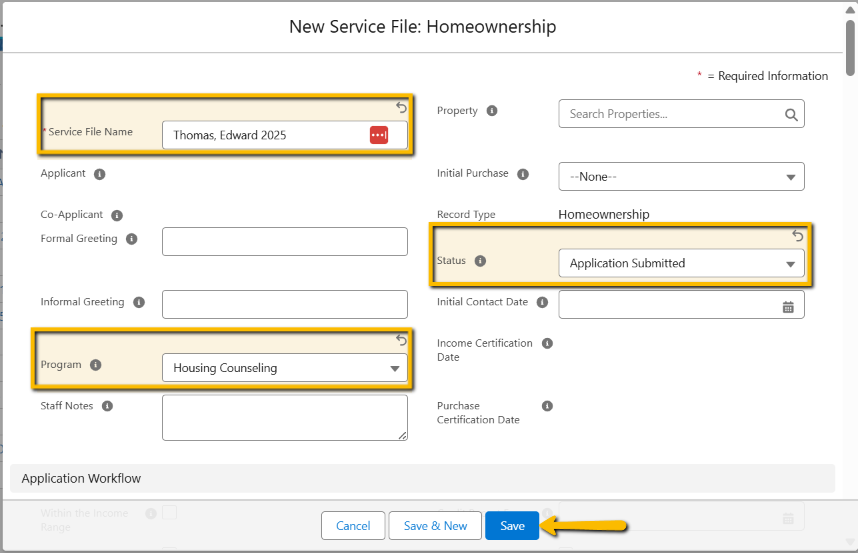
Task: Open the Initial Purchase dropdown
Action: tap(681, 177)
